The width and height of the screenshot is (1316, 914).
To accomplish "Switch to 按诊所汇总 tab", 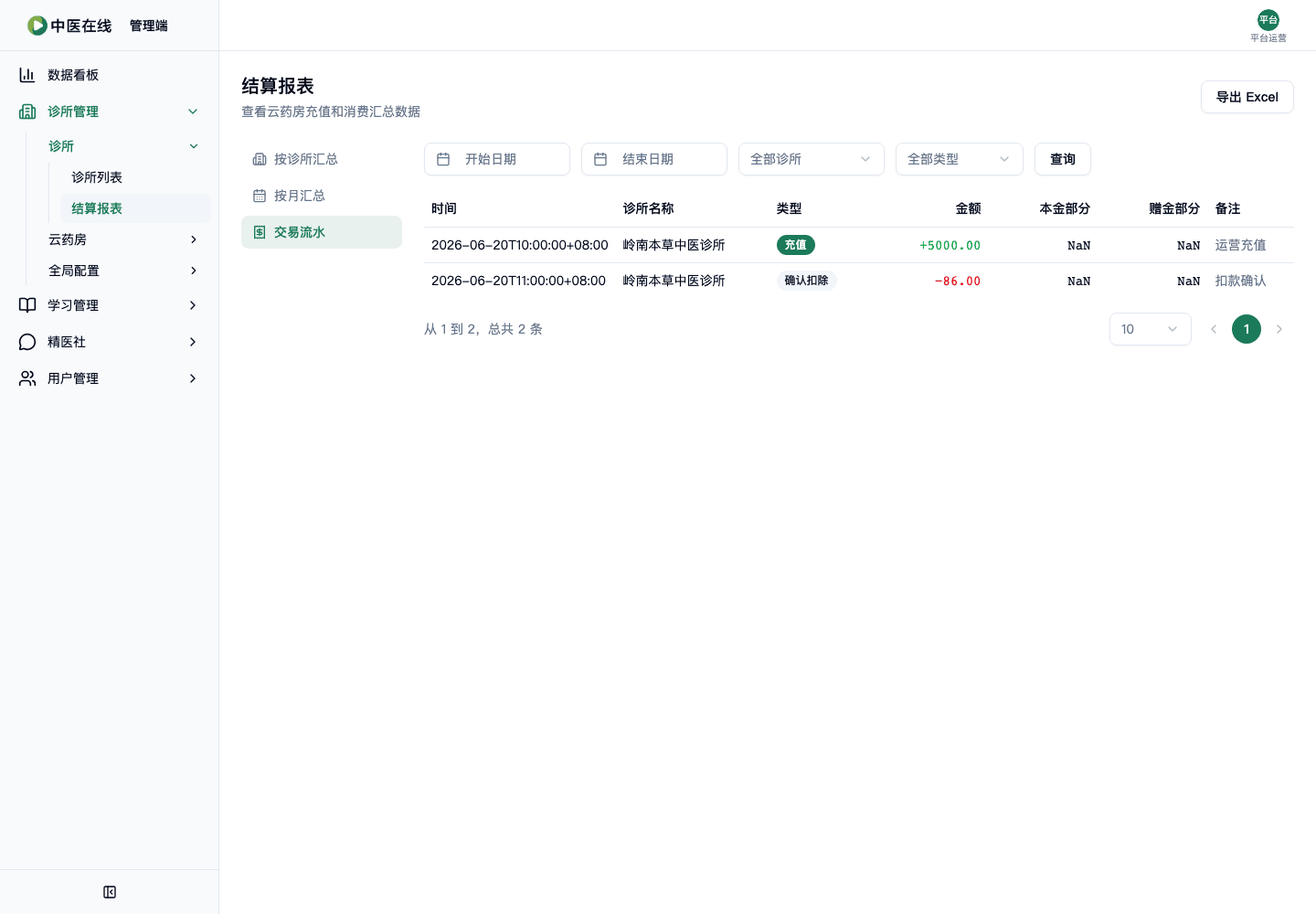I will 322,159.
